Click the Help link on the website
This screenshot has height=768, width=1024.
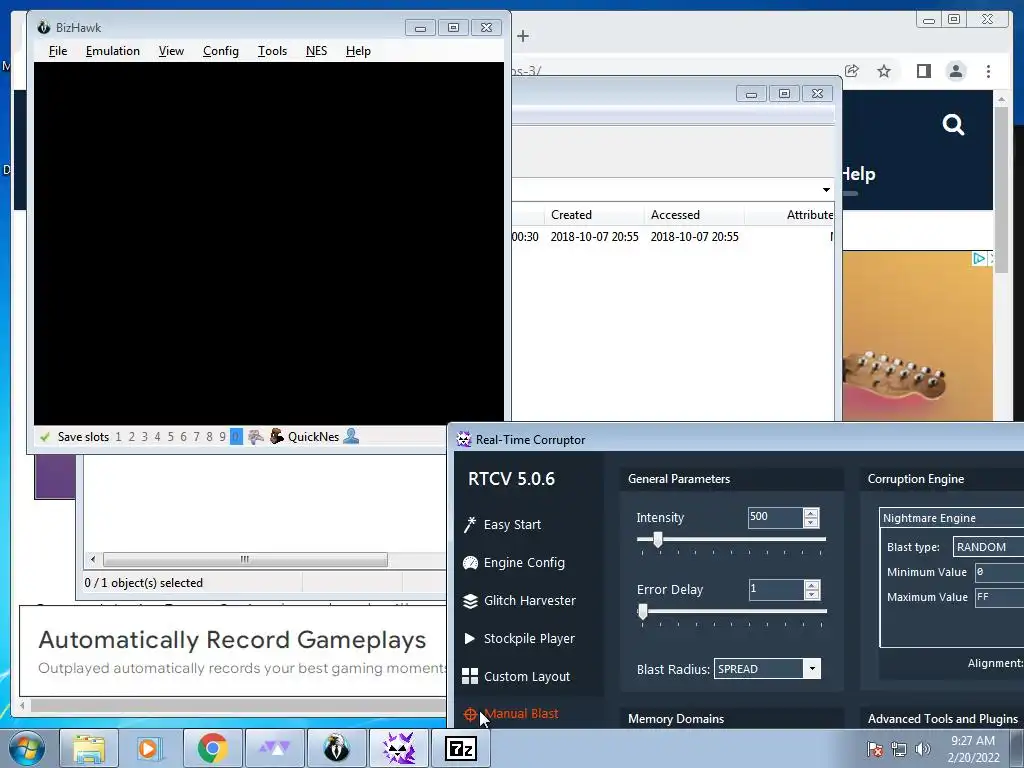[x=857, y=174]
